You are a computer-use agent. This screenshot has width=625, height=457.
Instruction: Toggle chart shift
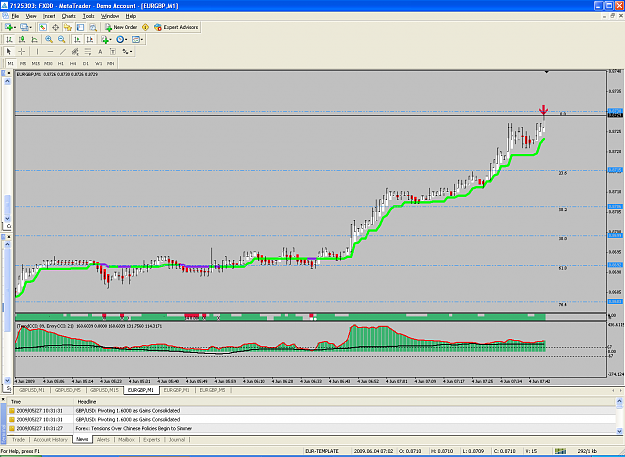[90, 39]
